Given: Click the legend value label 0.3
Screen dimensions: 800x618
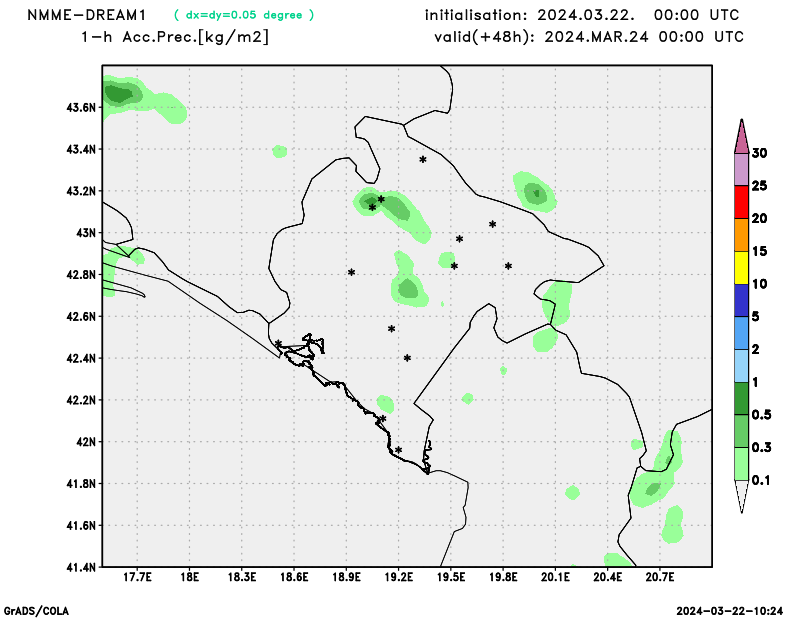Looking at the screenshot, I should pyautogui.click(x=761, y=448).
